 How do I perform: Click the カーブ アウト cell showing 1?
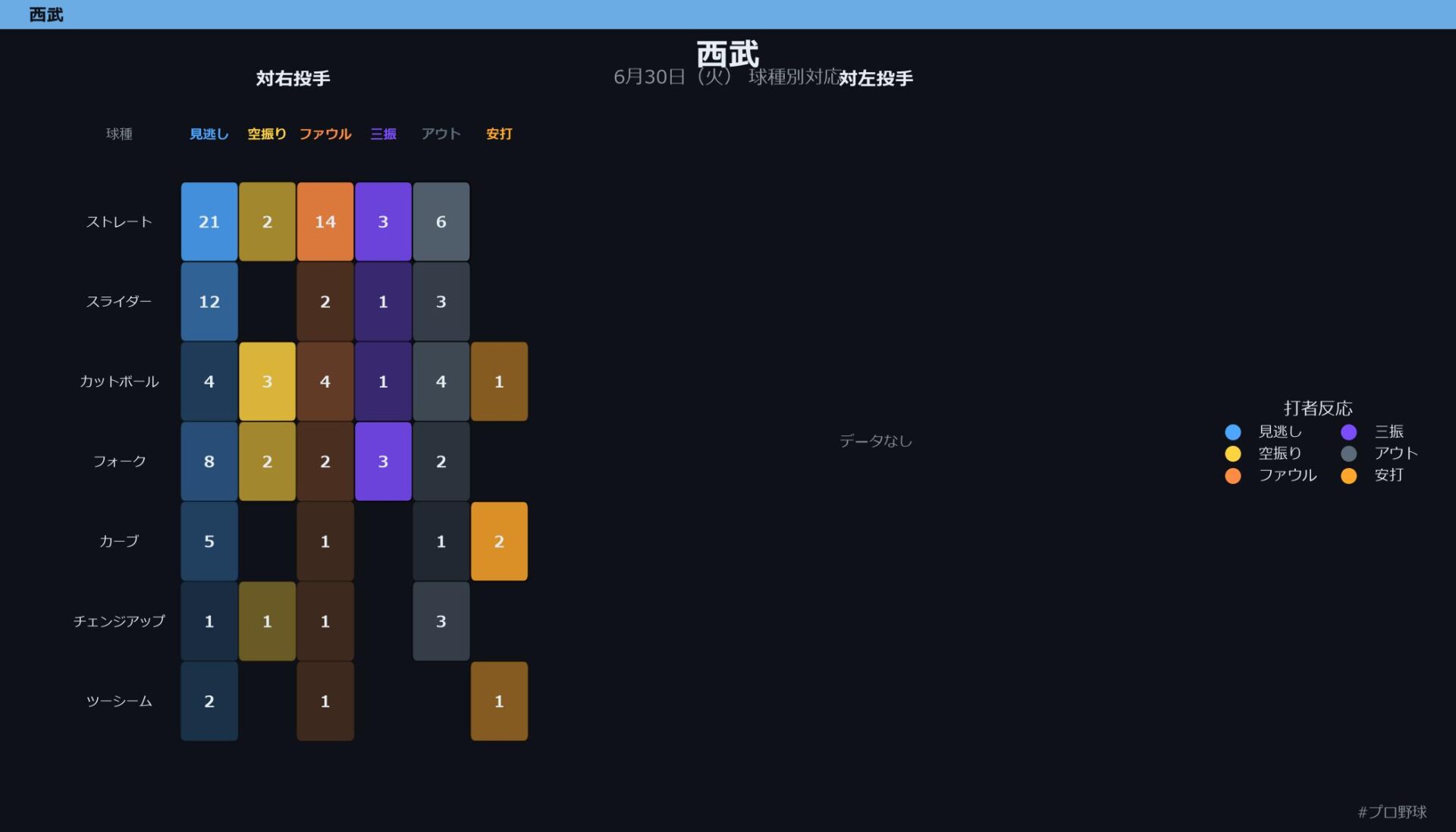(x=441, y=541)
